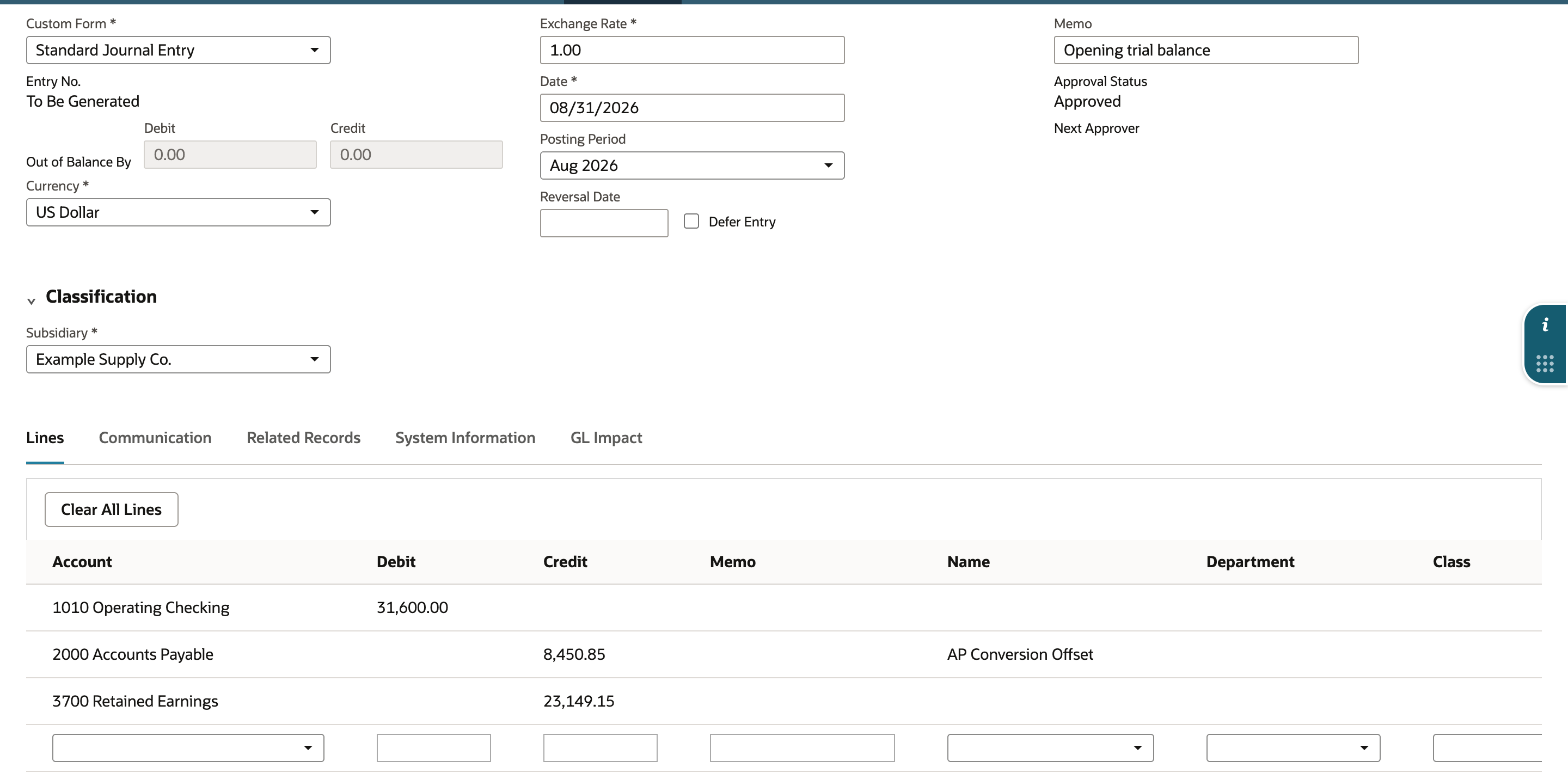Click the Department column header
1568x773 pixels.
pyautogui.click(x=1250, y=562)
